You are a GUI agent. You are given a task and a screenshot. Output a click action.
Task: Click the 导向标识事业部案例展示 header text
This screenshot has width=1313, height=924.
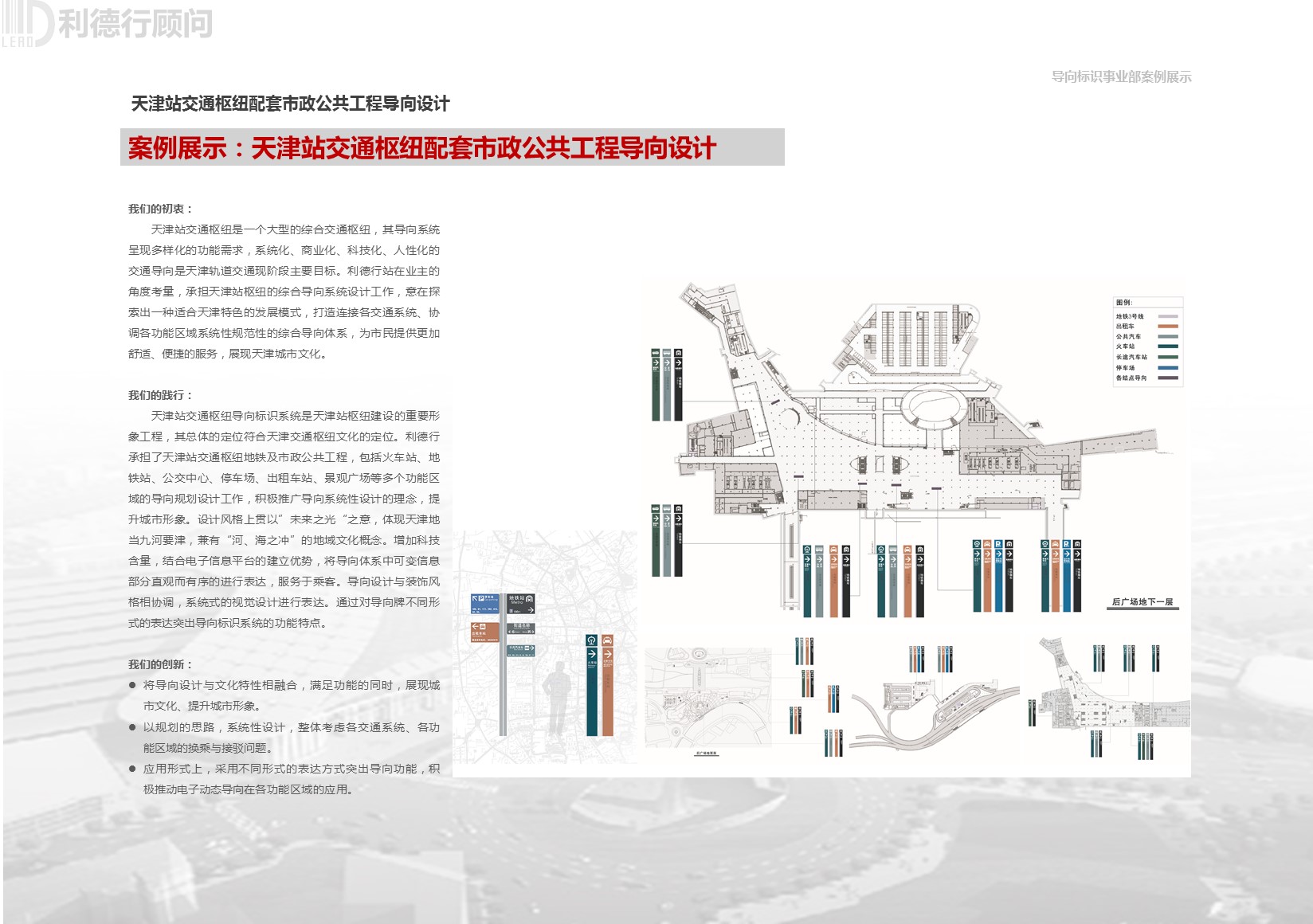[x=1121, y=76]
